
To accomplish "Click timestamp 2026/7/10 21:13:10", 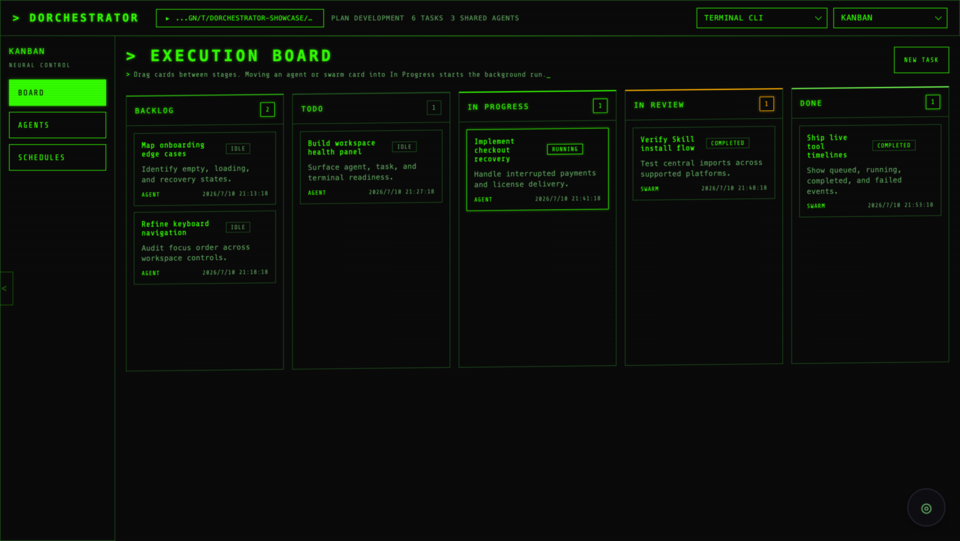I will click(x=235, y=193).
